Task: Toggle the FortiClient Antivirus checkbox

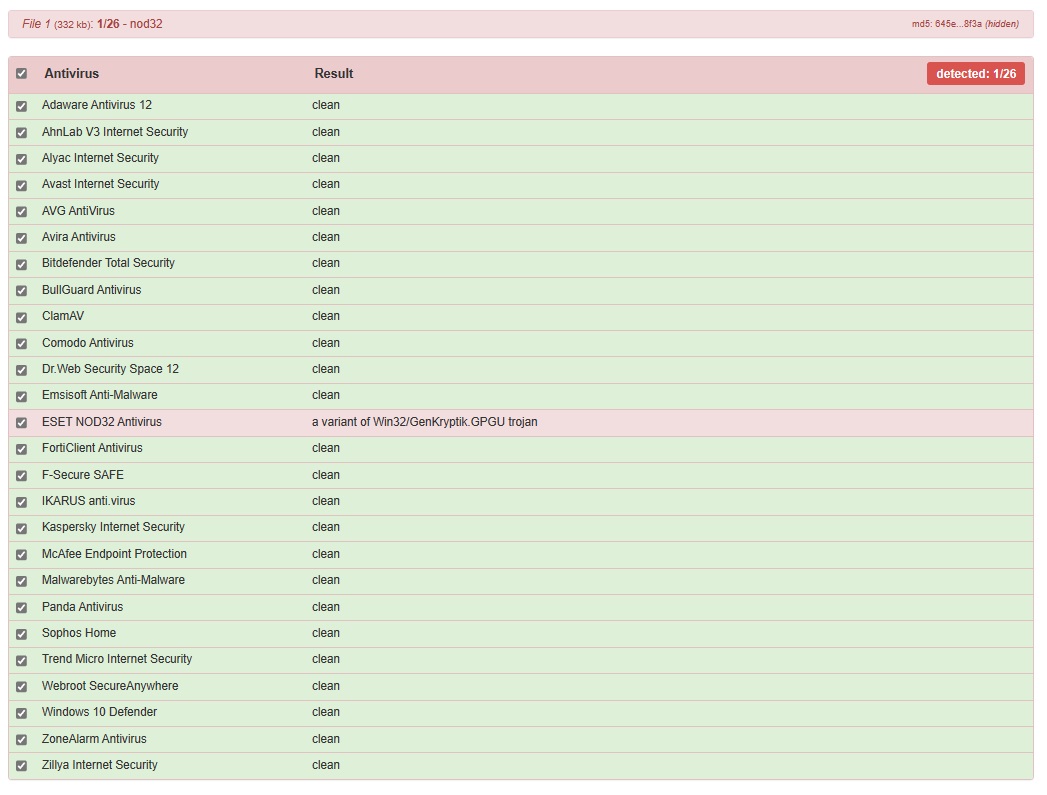Action: pyautogui.click(x=21, y=449)
